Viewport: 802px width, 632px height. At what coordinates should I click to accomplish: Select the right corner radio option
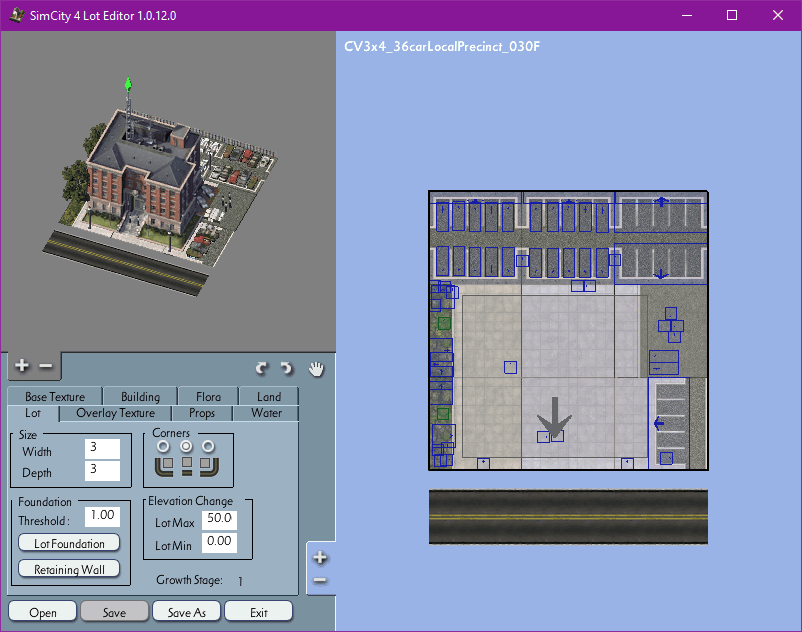(x=208, y=446)
